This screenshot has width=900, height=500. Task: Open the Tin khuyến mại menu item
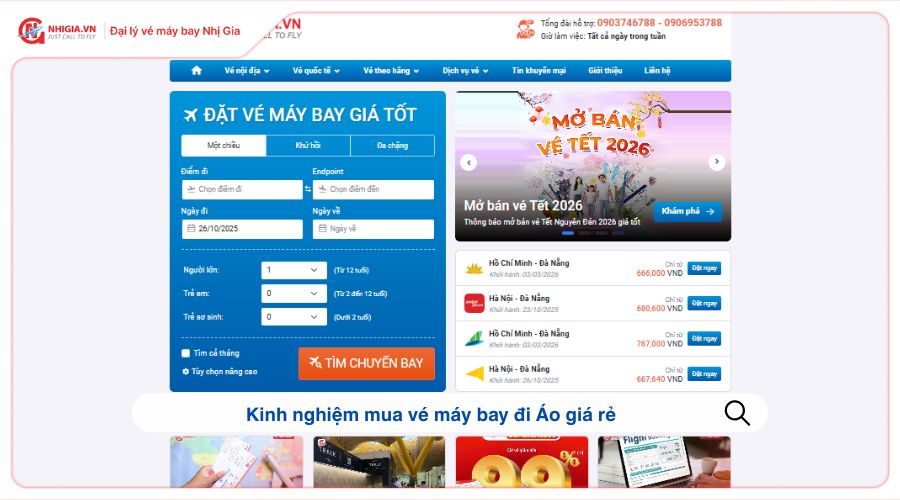pyautogui.click(x=539, y=71)
